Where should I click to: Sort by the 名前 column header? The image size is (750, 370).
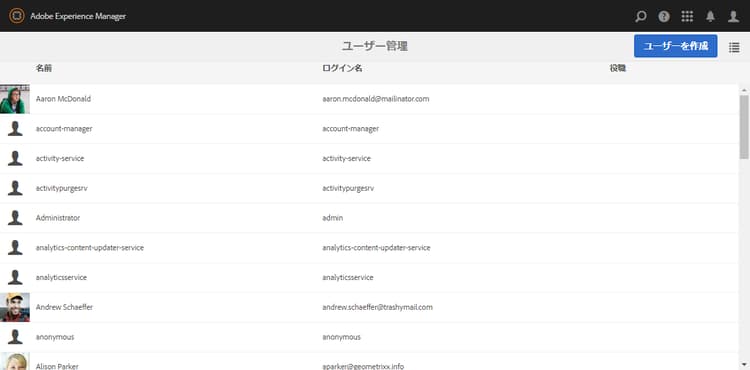[x=44, y=68]
